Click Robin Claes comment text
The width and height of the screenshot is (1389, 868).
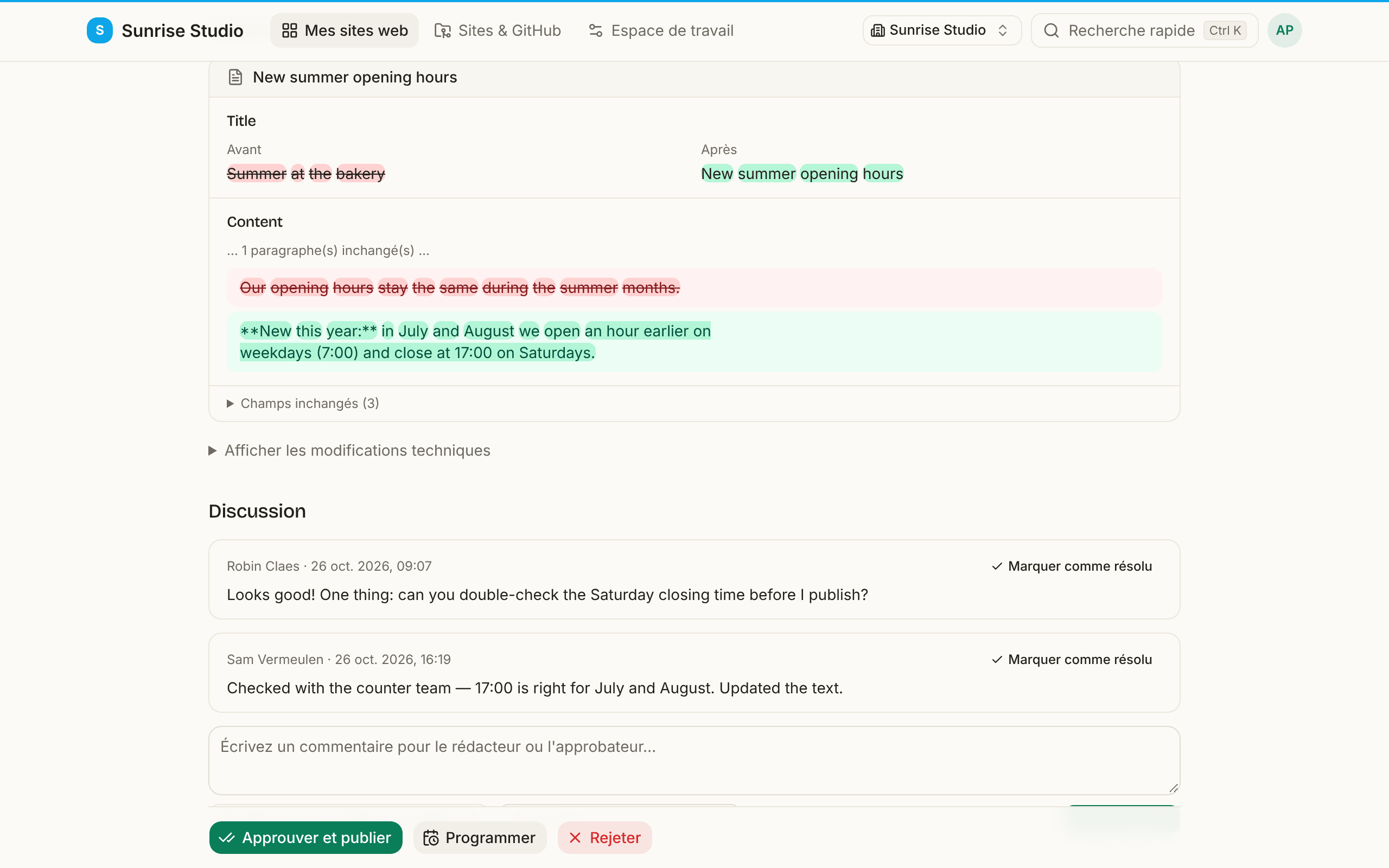tap(547, 595)
